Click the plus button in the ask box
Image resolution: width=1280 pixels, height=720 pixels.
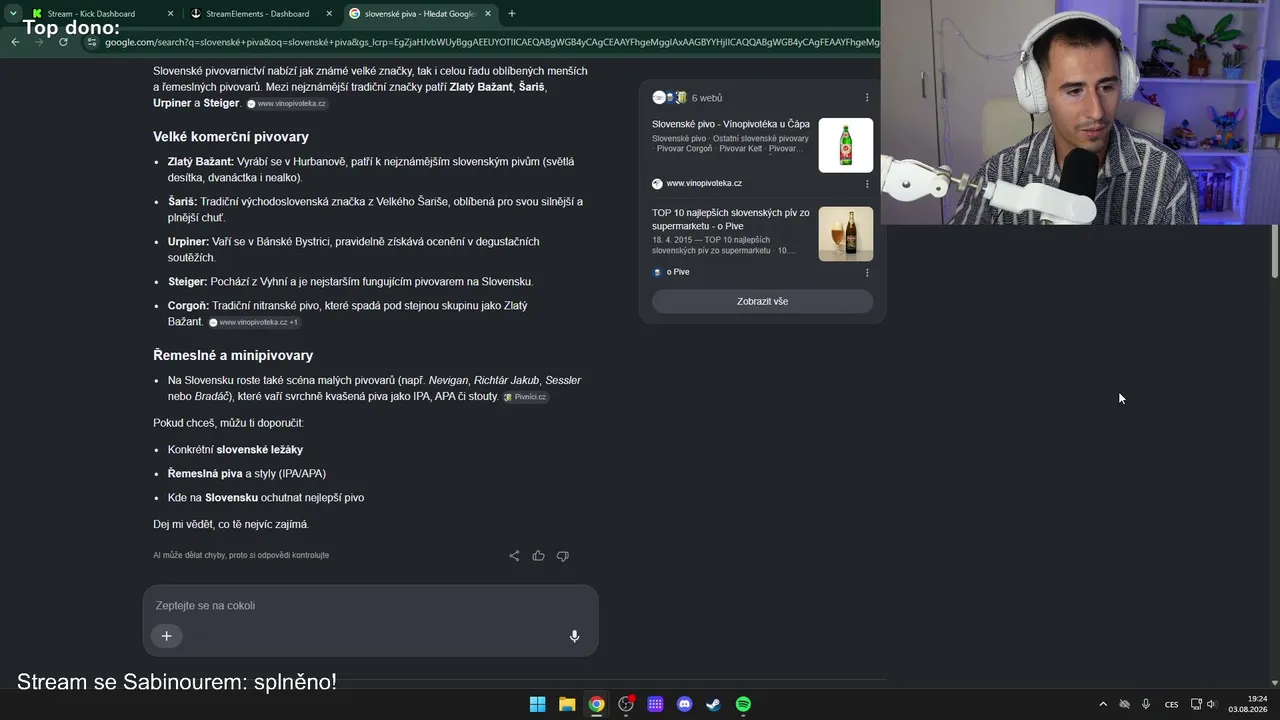click(x=167, y=636)
